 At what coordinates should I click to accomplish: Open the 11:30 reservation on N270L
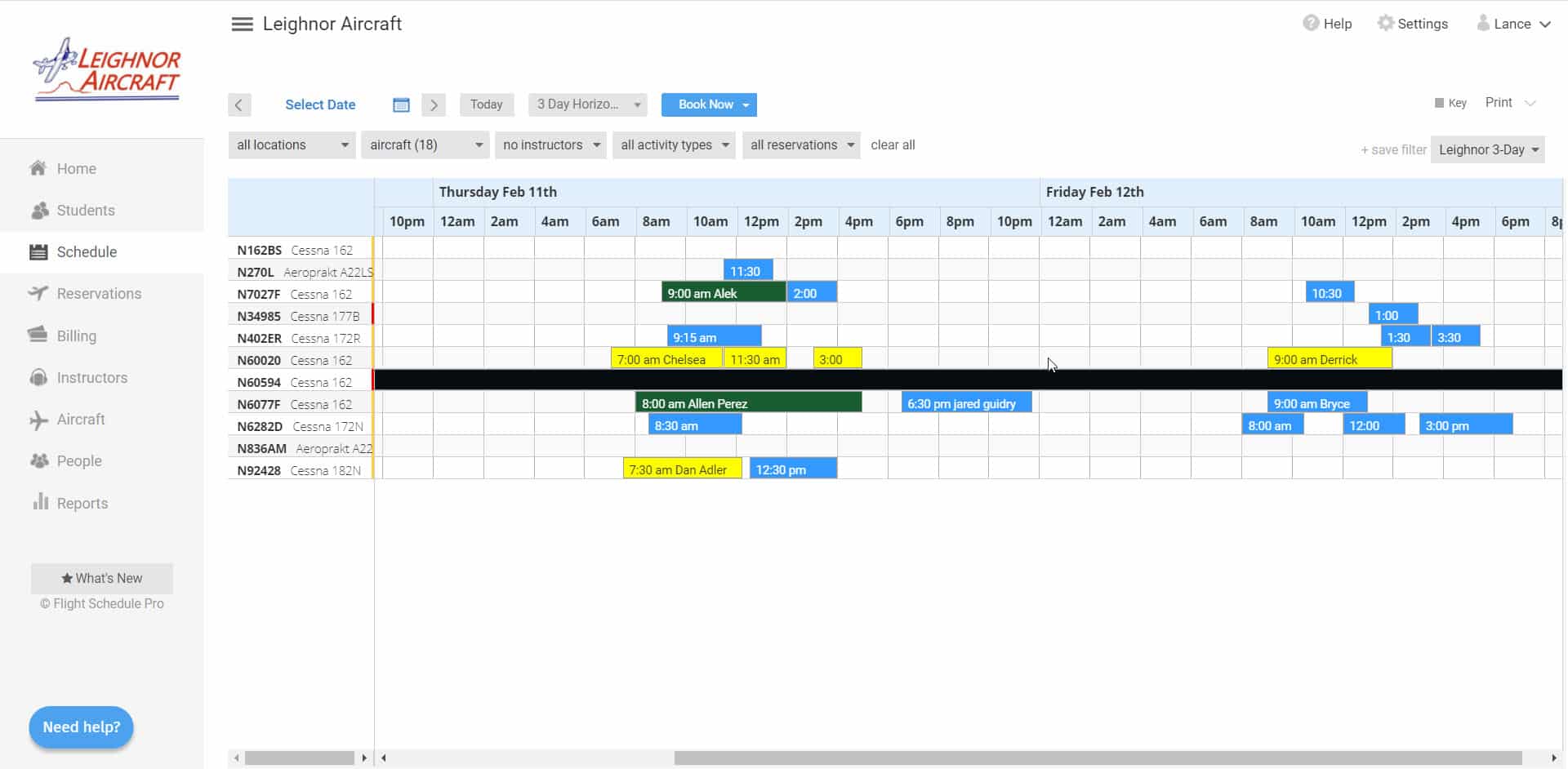pyautogui.click(x=748, y=271)
